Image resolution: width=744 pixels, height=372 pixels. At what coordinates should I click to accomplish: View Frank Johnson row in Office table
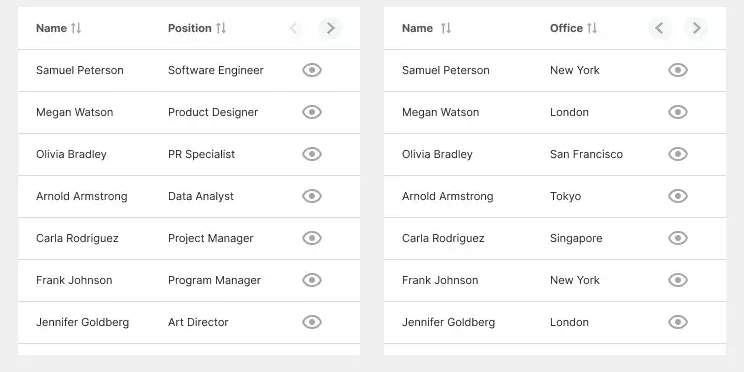[x=678, y=280]
